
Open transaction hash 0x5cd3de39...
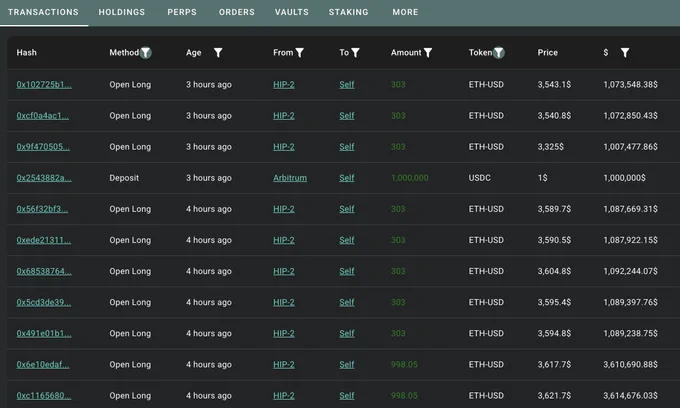(44, 303)
